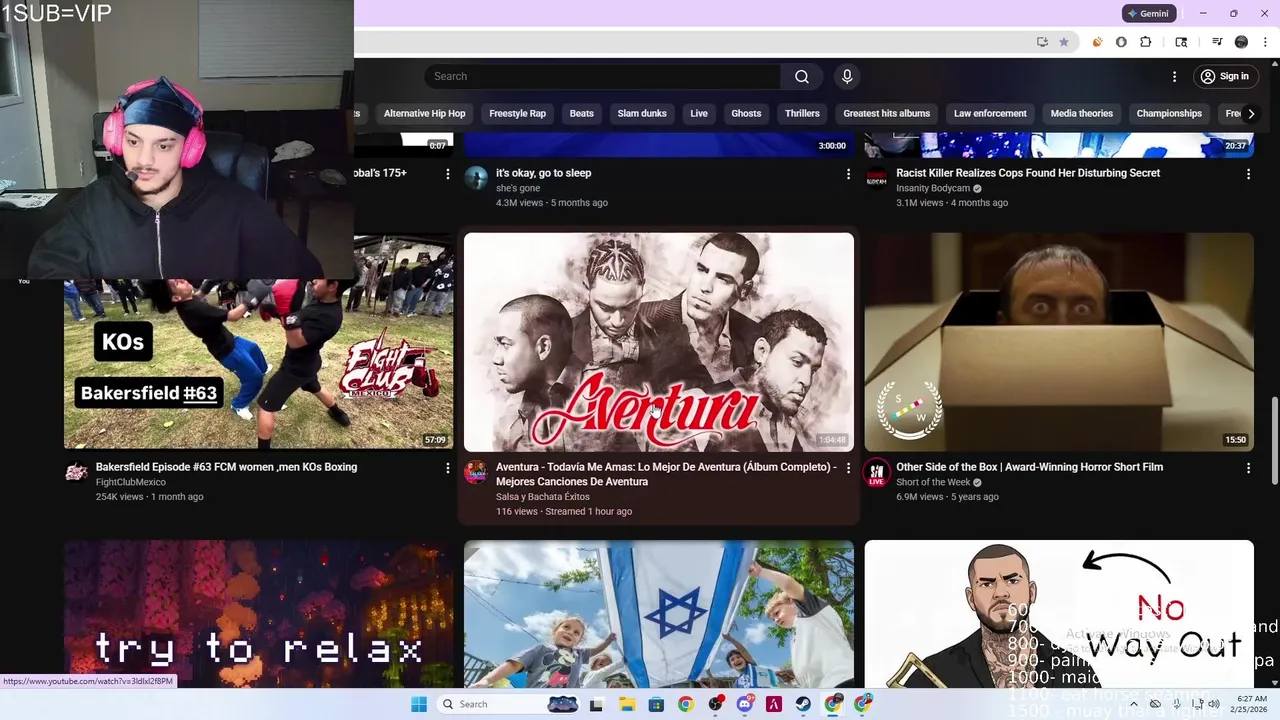The width and height of the screenshot is (1280, 720).
Task: Open 'Racist Killer Realizes Cops Found' title link
Action: [1028, 173]
